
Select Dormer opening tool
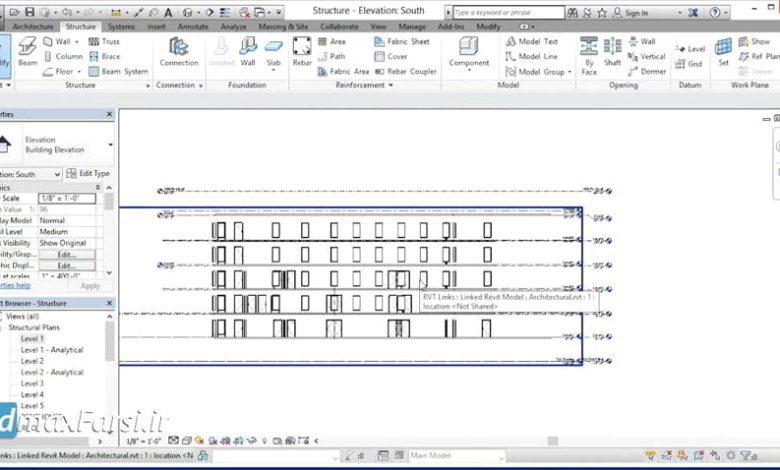coord(647,72)
